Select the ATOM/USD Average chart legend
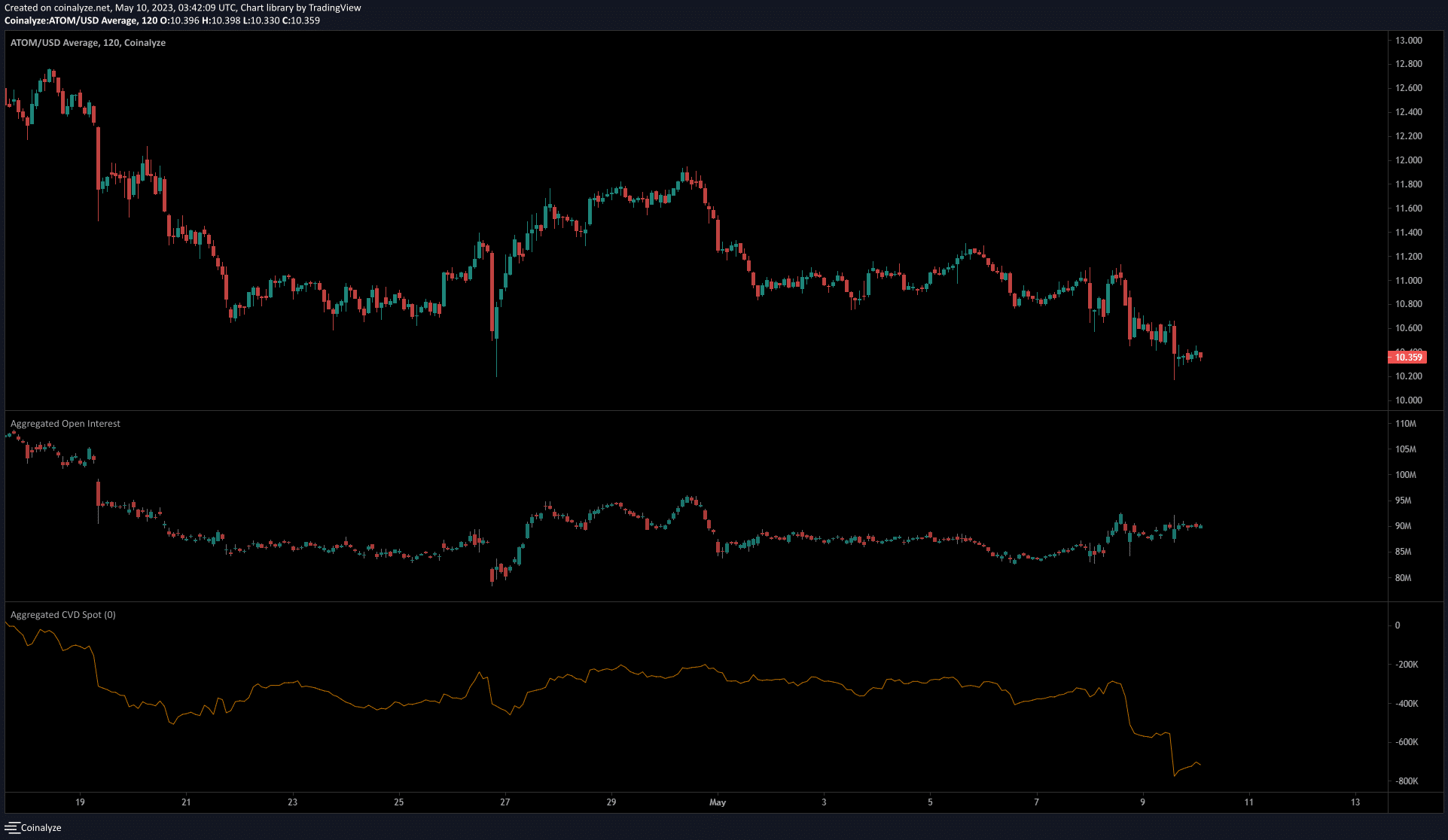This screenshot has width=1448, height=840. click(87, 43)
